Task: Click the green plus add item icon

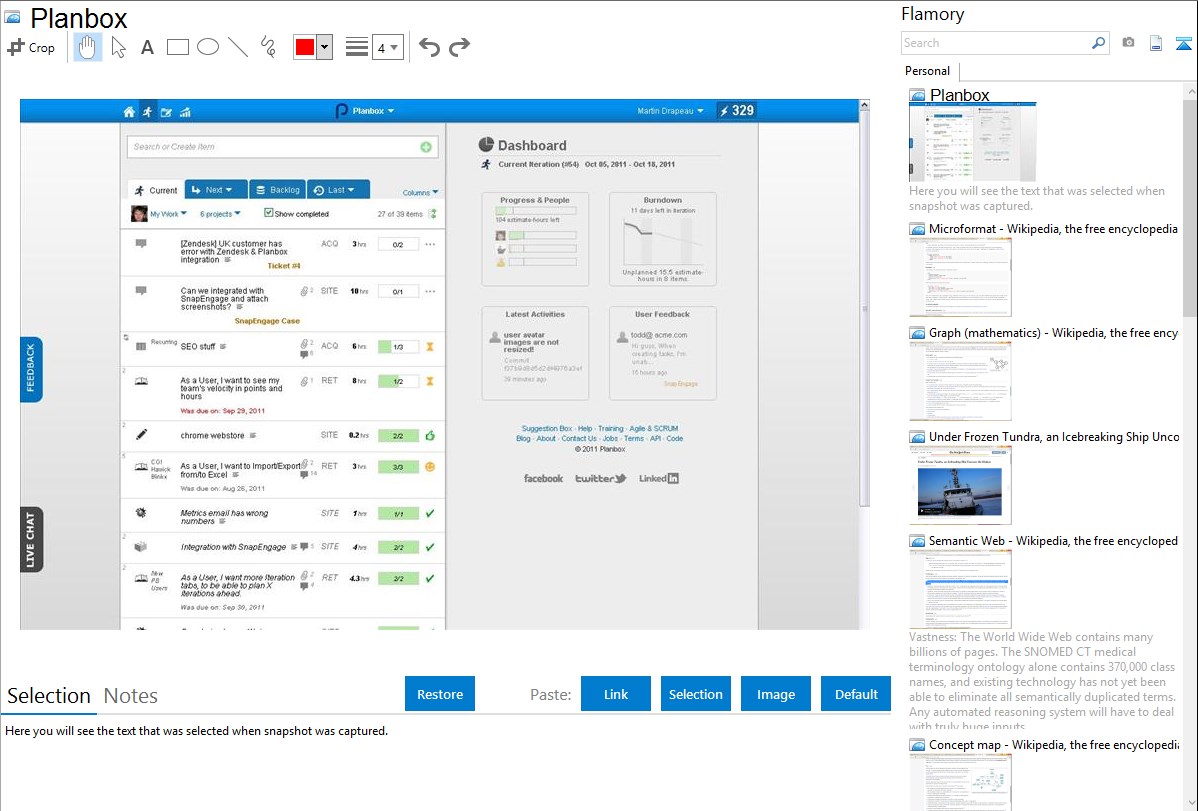Action: [426, 147]
